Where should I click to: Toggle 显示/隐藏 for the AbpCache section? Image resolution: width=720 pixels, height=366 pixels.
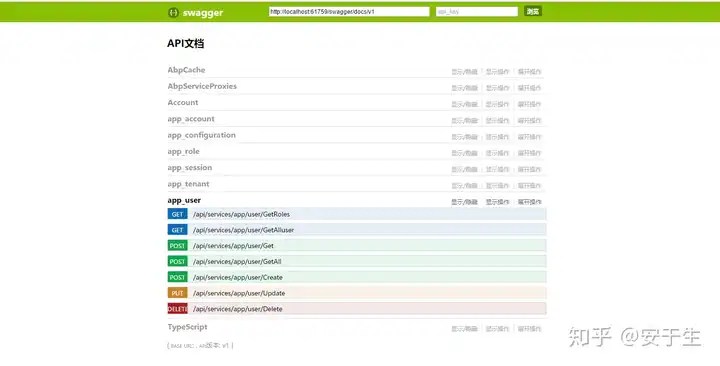tap(464, 72)
